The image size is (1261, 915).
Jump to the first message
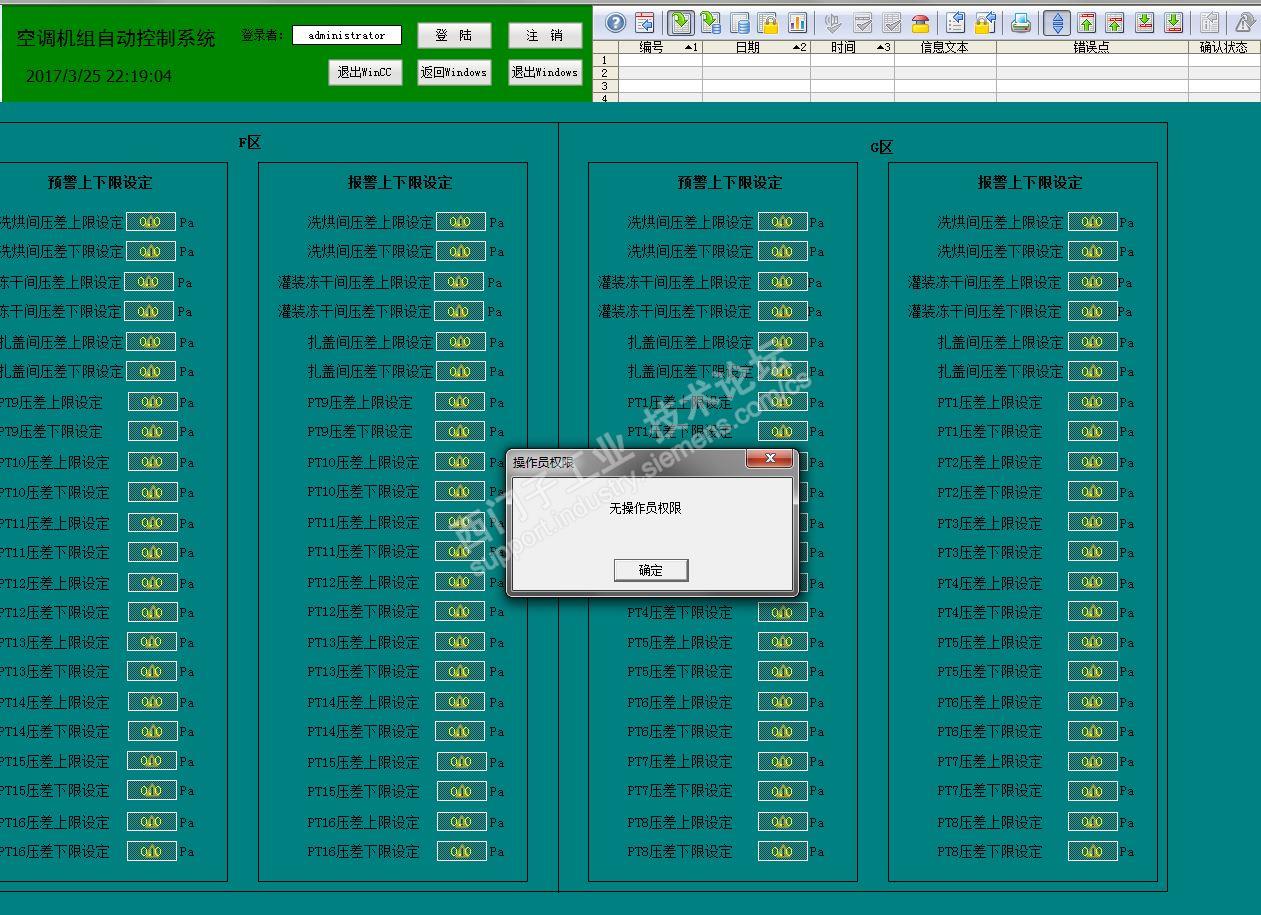1087,22
